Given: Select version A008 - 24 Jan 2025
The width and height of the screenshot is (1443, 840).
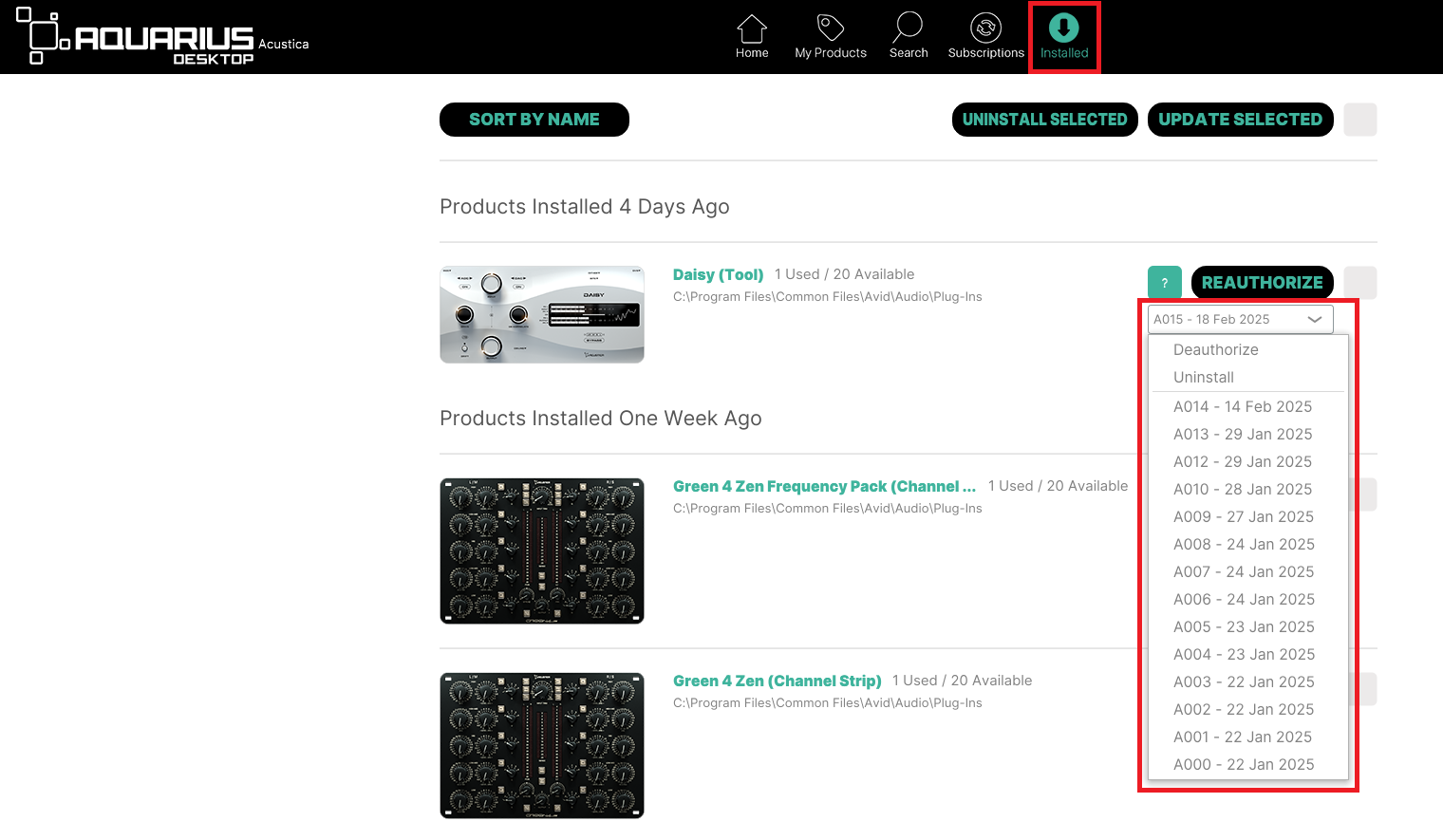Looking at the screenshot, I should tap(1248, 544).
